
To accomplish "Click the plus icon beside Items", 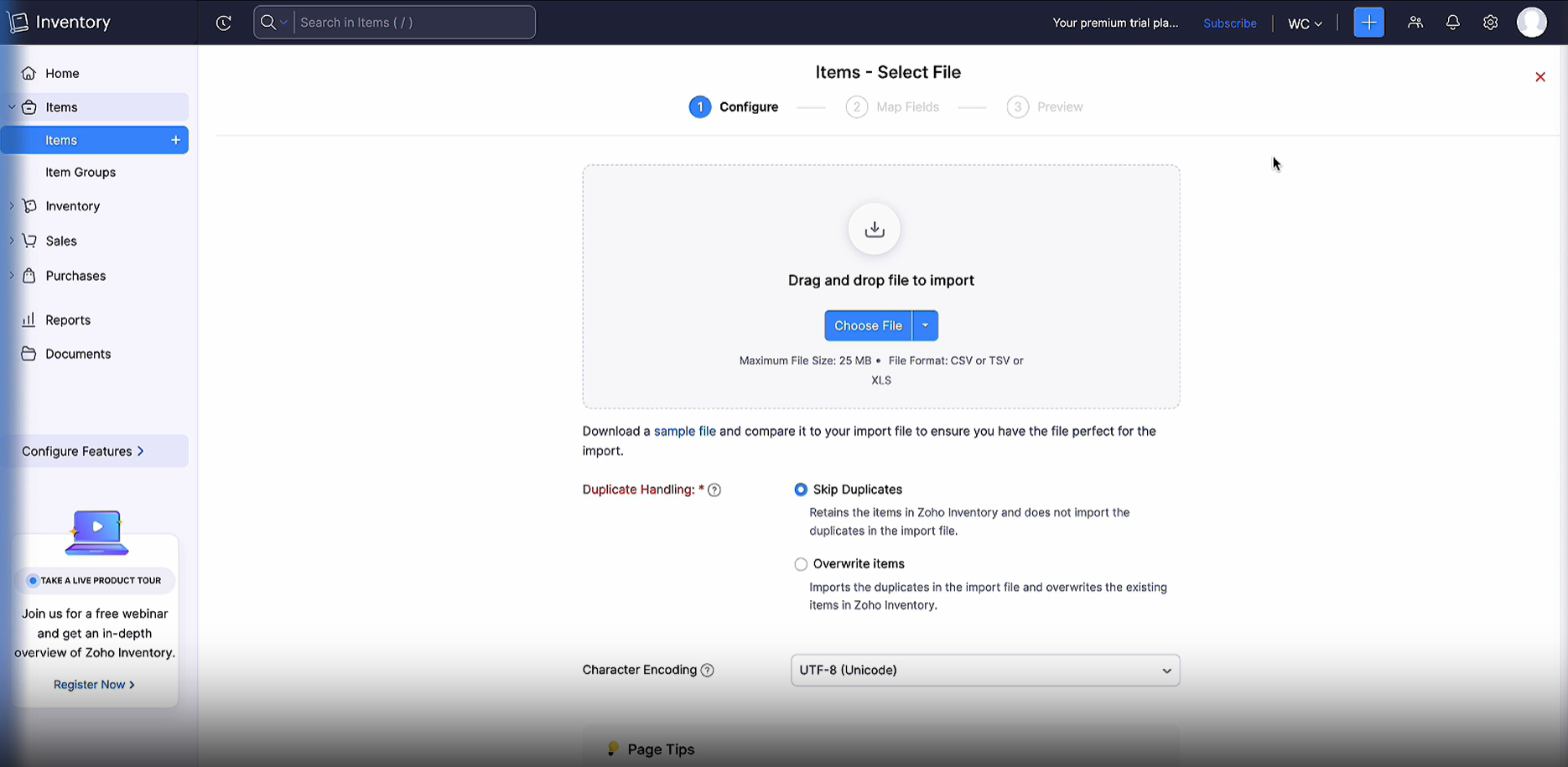I will [x=175, y=140].
